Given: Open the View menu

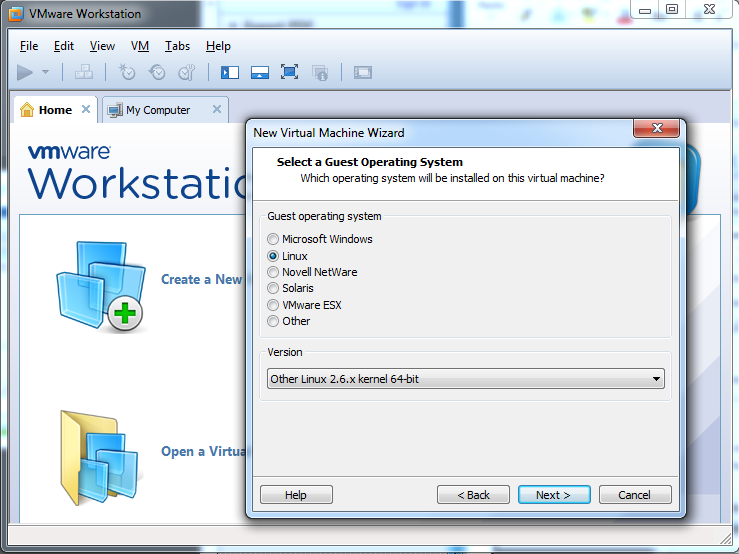Looking at the screenshot, I should click(102, 46).
